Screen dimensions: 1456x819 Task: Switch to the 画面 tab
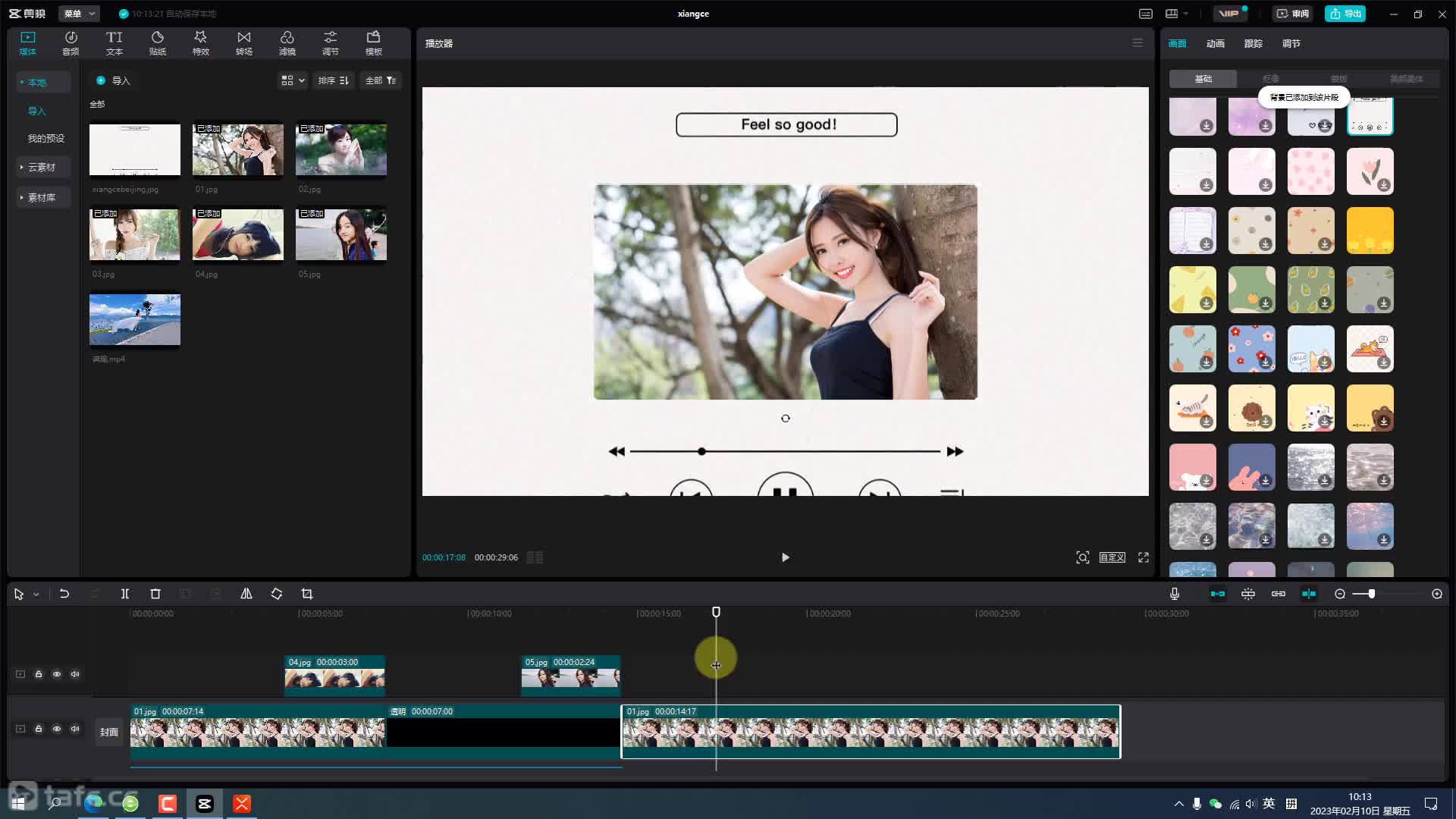[x=1177, y=43]
